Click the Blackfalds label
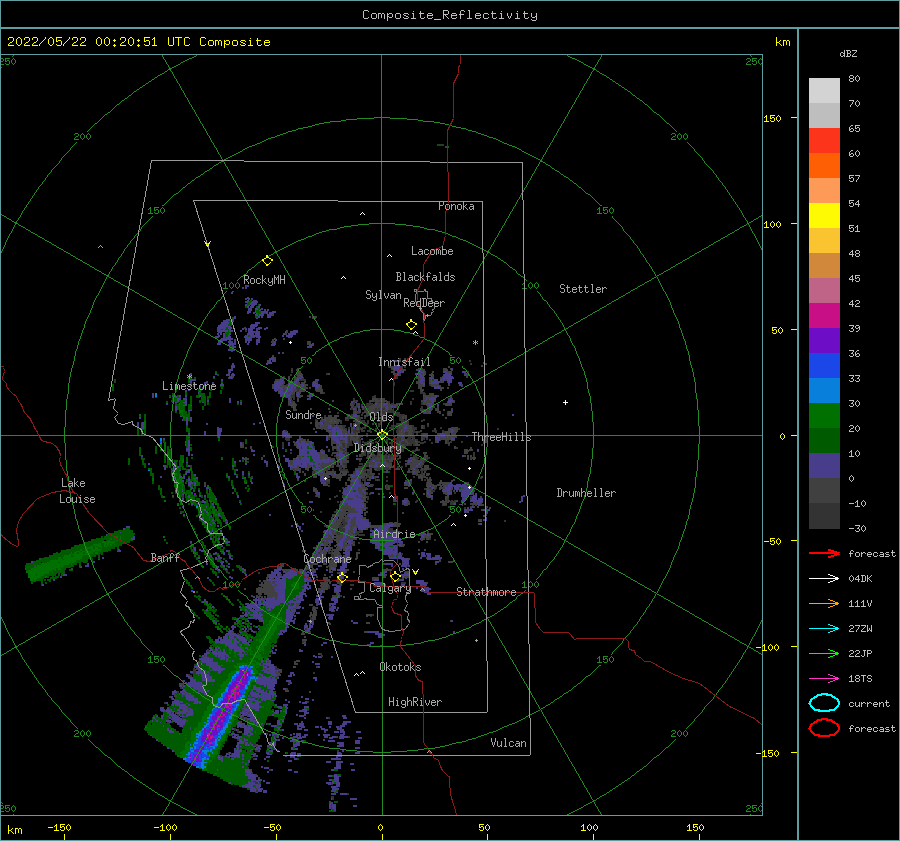 point(425,277)
